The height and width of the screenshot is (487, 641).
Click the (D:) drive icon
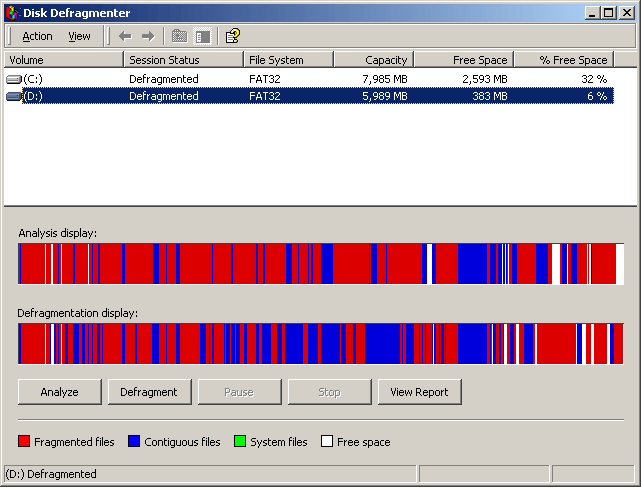tap(14, 97)
